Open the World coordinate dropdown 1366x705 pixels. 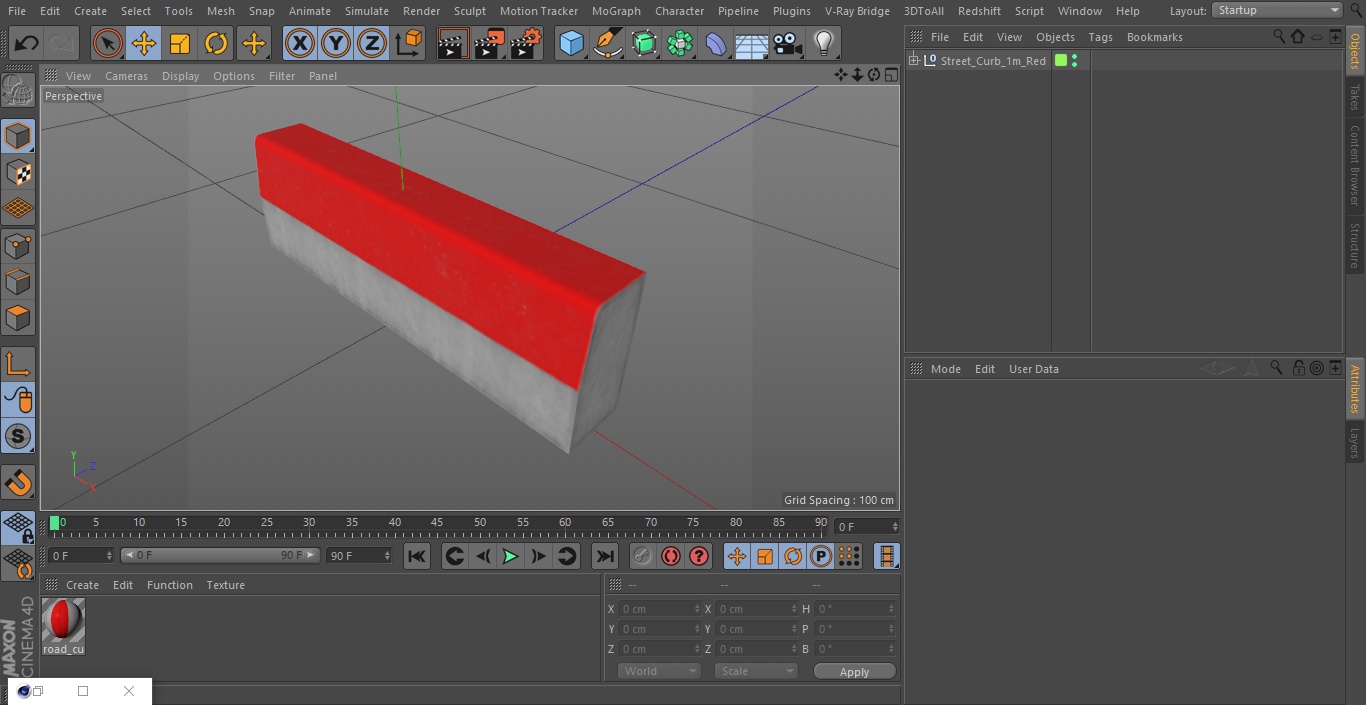point(659,671)
